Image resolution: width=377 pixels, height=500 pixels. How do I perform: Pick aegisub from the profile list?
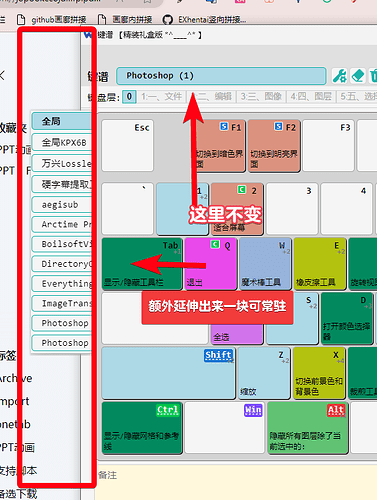click(x=62, y=204)
